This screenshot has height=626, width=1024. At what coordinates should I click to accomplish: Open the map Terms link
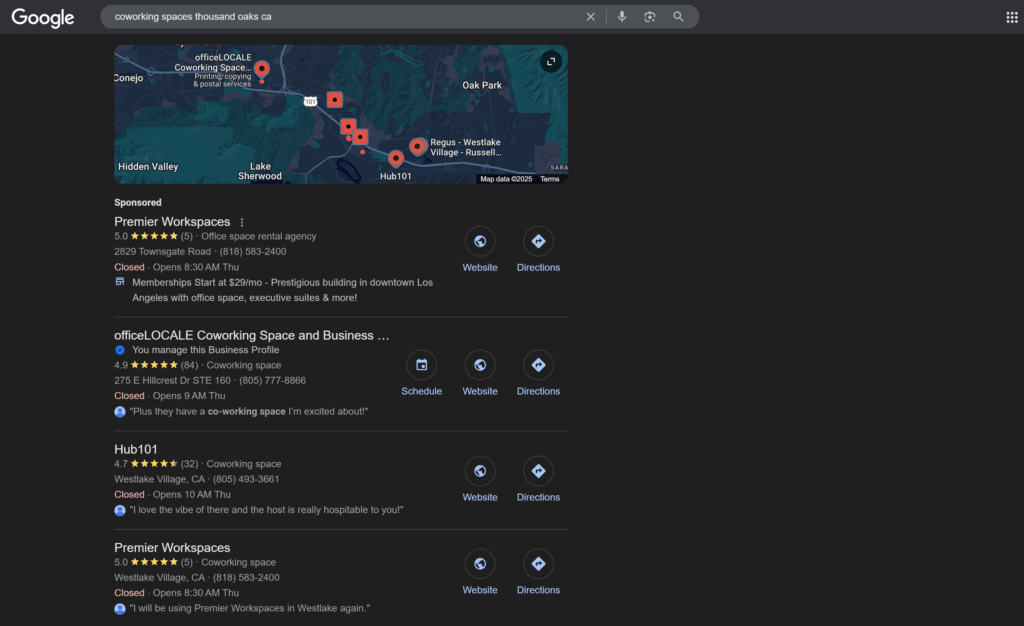(550, 179)
